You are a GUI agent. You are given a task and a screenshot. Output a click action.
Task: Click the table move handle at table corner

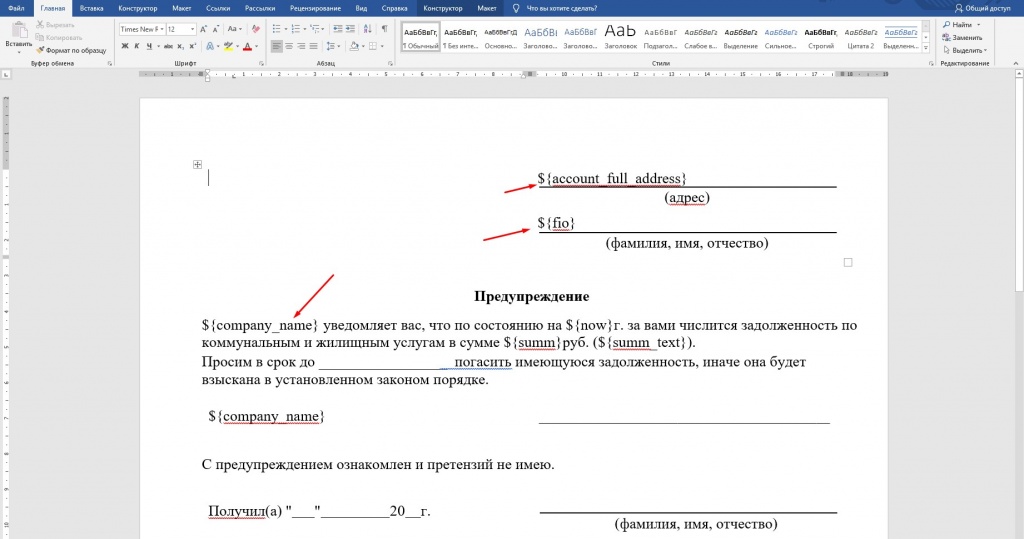[x=197, y=165]
